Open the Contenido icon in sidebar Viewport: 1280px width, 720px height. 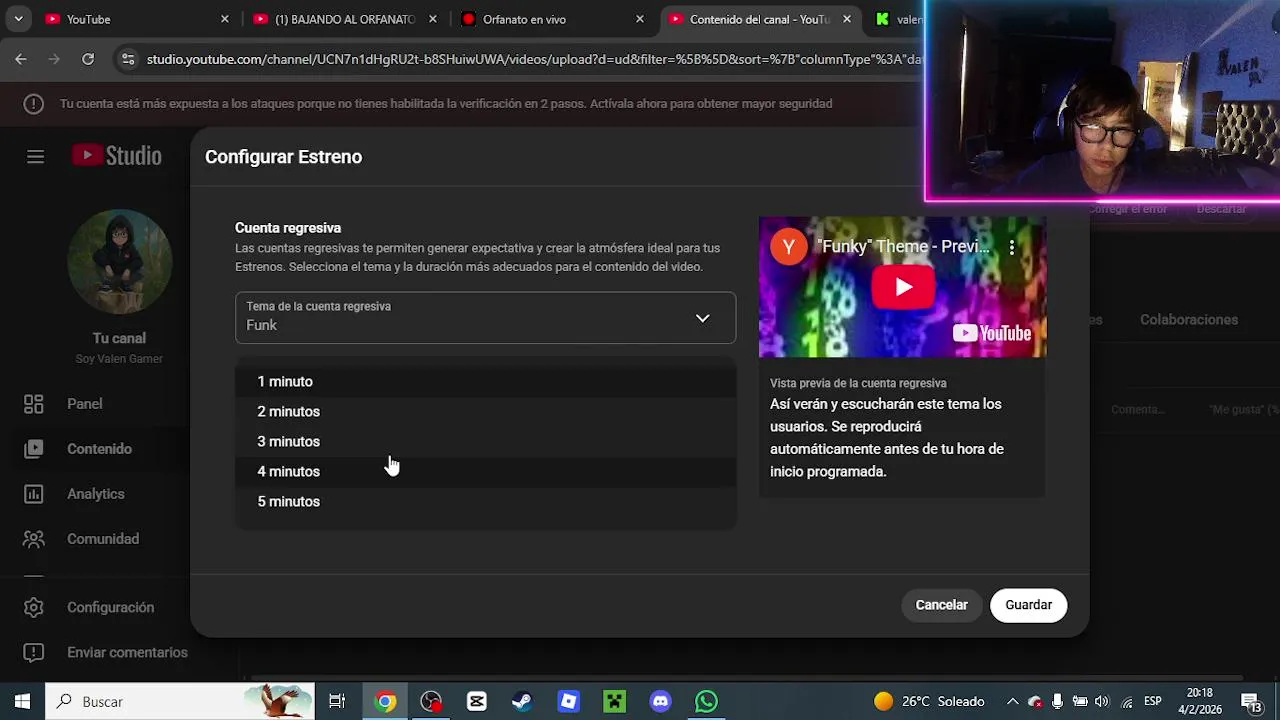click(x=34, y=449)
